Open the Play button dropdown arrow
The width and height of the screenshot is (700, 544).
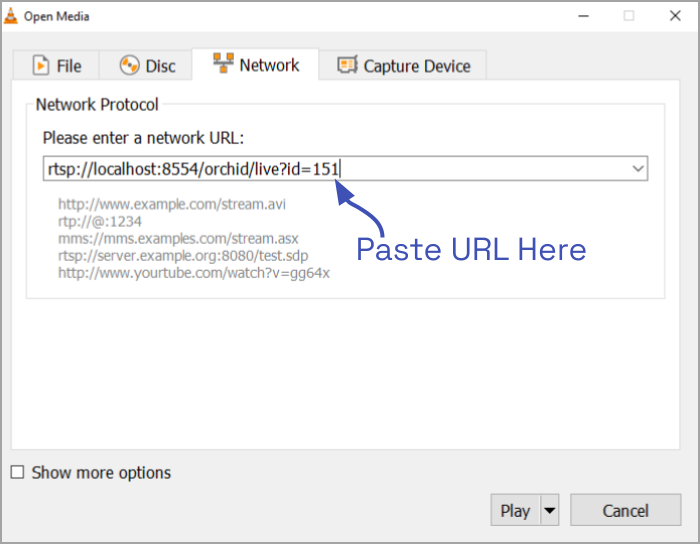550,510
